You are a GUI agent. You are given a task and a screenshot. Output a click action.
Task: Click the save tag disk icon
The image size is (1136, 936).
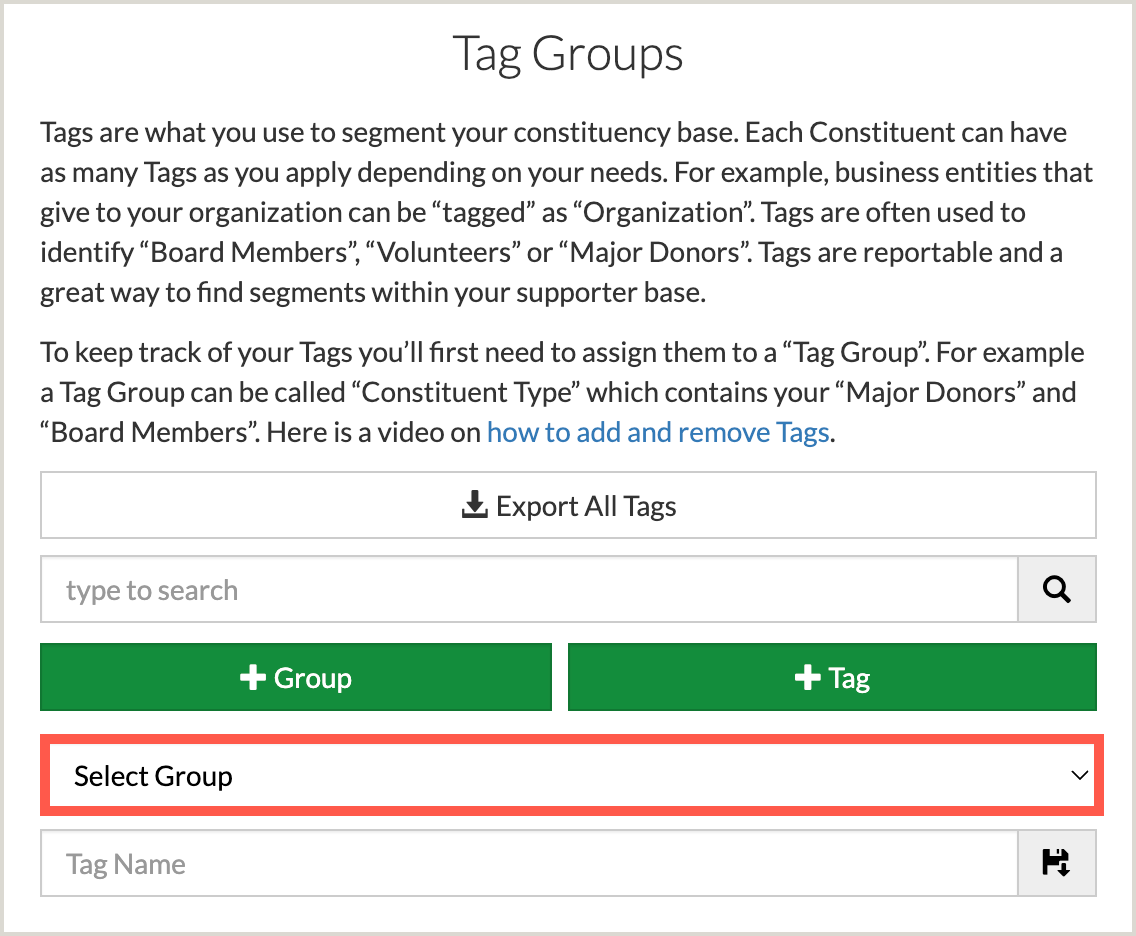tap(1056, 863)
